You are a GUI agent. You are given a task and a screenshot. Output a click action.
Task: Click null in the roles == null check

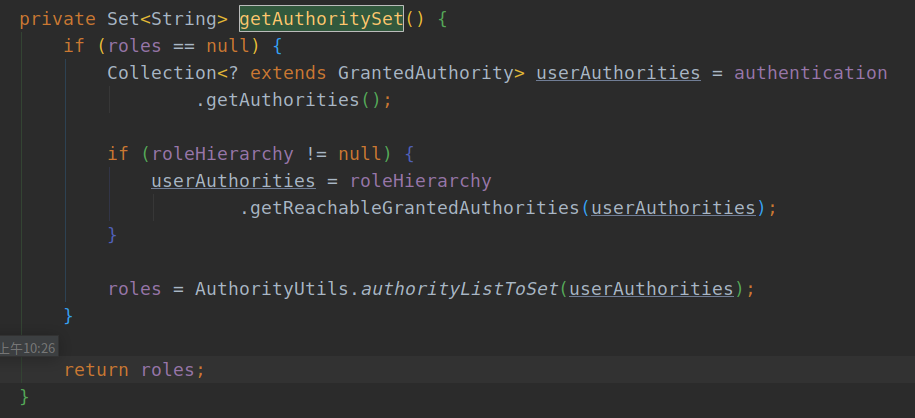(x=228, y=46)
